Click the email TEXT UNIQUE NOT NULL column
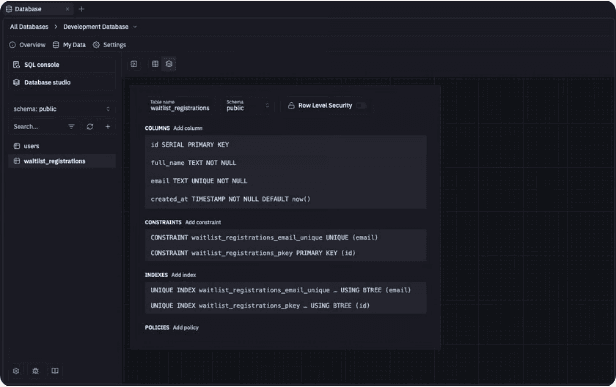This screenshot has width=616, height=387. tap(286, 181)
